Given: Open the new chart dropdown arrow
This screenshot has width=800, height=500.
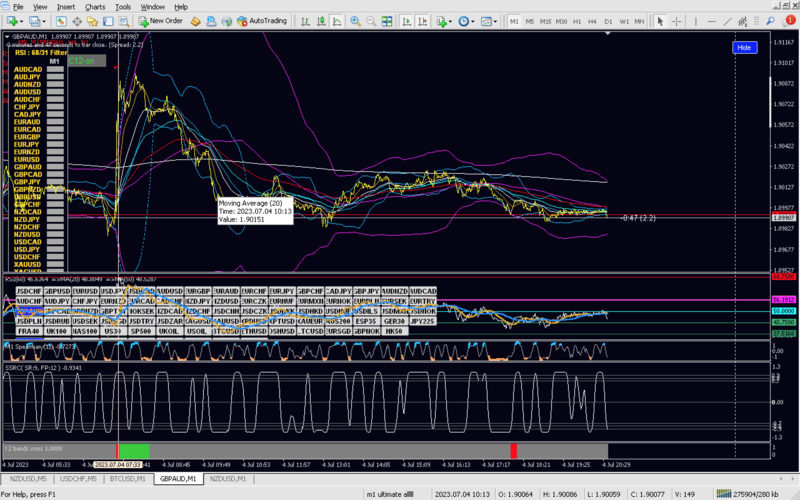Looking at the screenshot, I should [21, 20].
